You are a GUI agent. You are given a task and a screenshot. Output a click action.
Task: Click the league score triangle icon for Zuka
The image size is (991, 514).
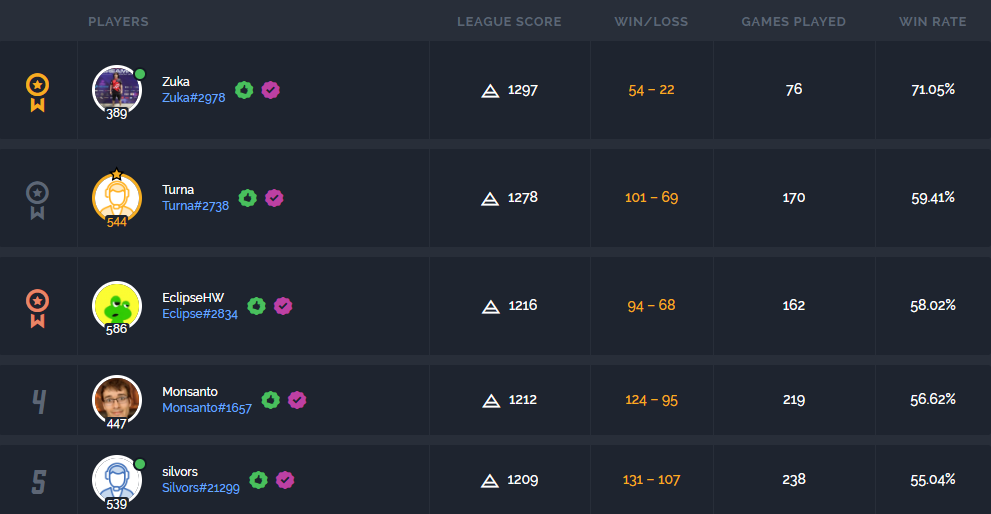tap(490, 90)
